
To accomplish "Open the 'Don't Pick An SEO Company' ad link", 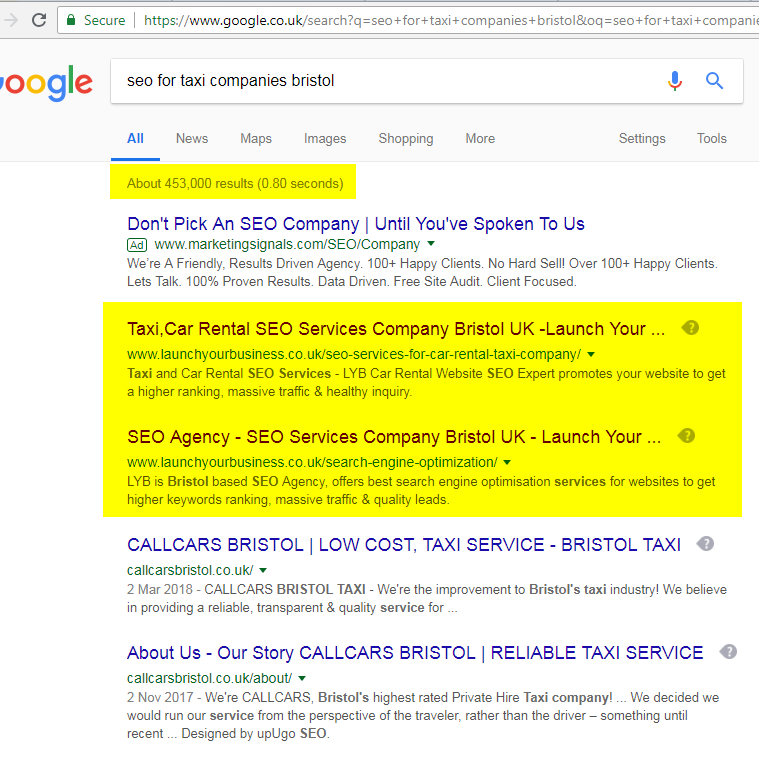I will pos(356,224).
